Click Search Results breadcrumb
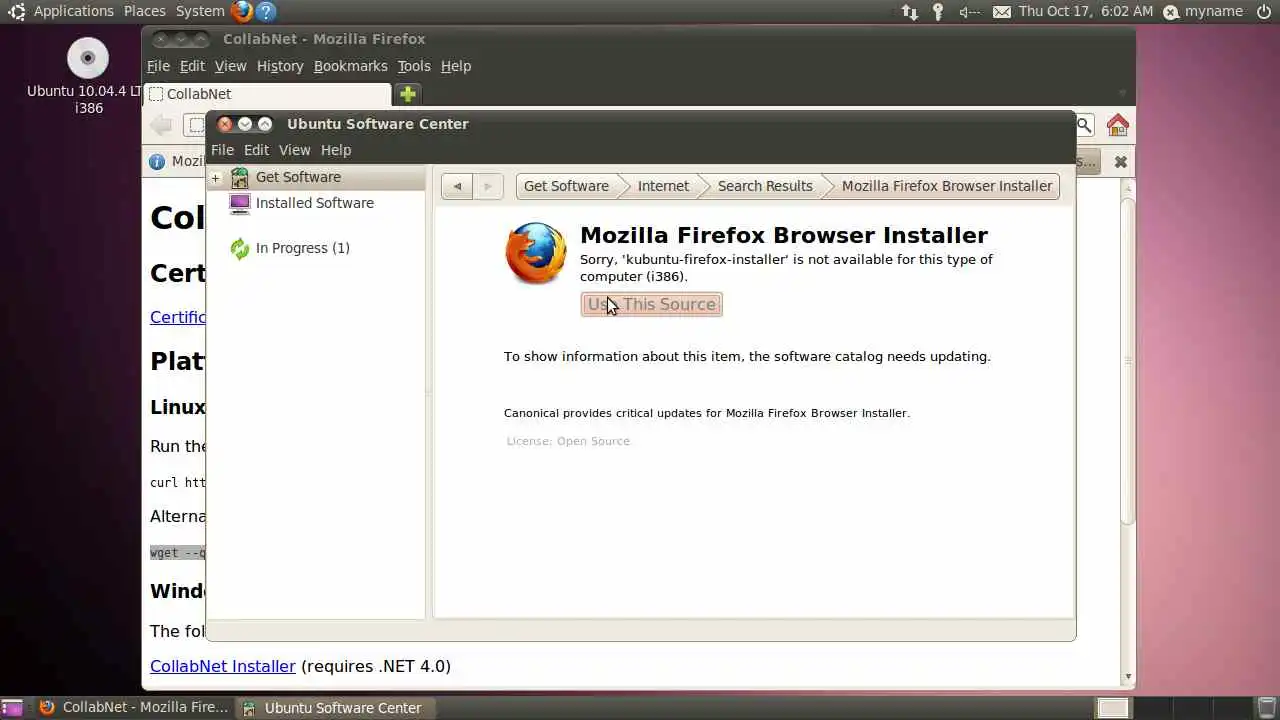The height and width of the screenshot is (720, 1280). point(765,186)
